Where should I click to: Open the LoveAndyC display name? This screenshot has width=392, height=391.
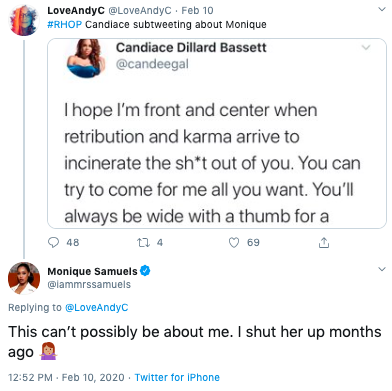click(x=76, y=10)
